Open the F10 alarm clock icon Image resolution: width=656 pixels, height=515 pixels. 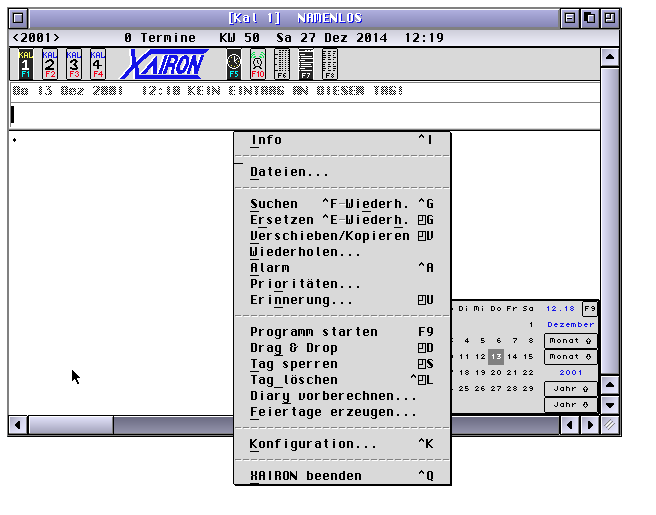(257, 64)
